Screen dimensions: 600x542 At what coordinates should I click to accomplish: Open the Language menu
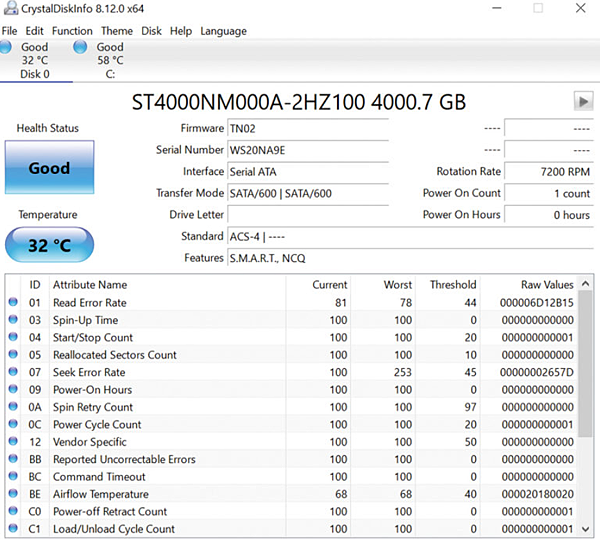coord(223,31)
